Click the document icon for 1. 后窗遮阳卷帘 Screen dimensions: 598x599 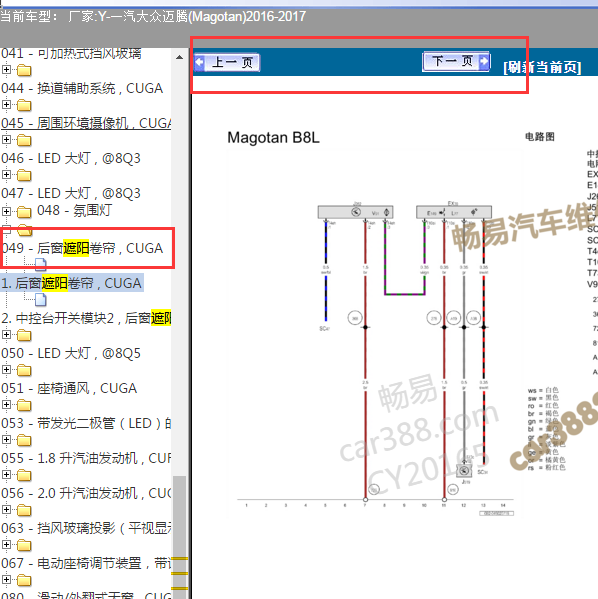[41, 264]
